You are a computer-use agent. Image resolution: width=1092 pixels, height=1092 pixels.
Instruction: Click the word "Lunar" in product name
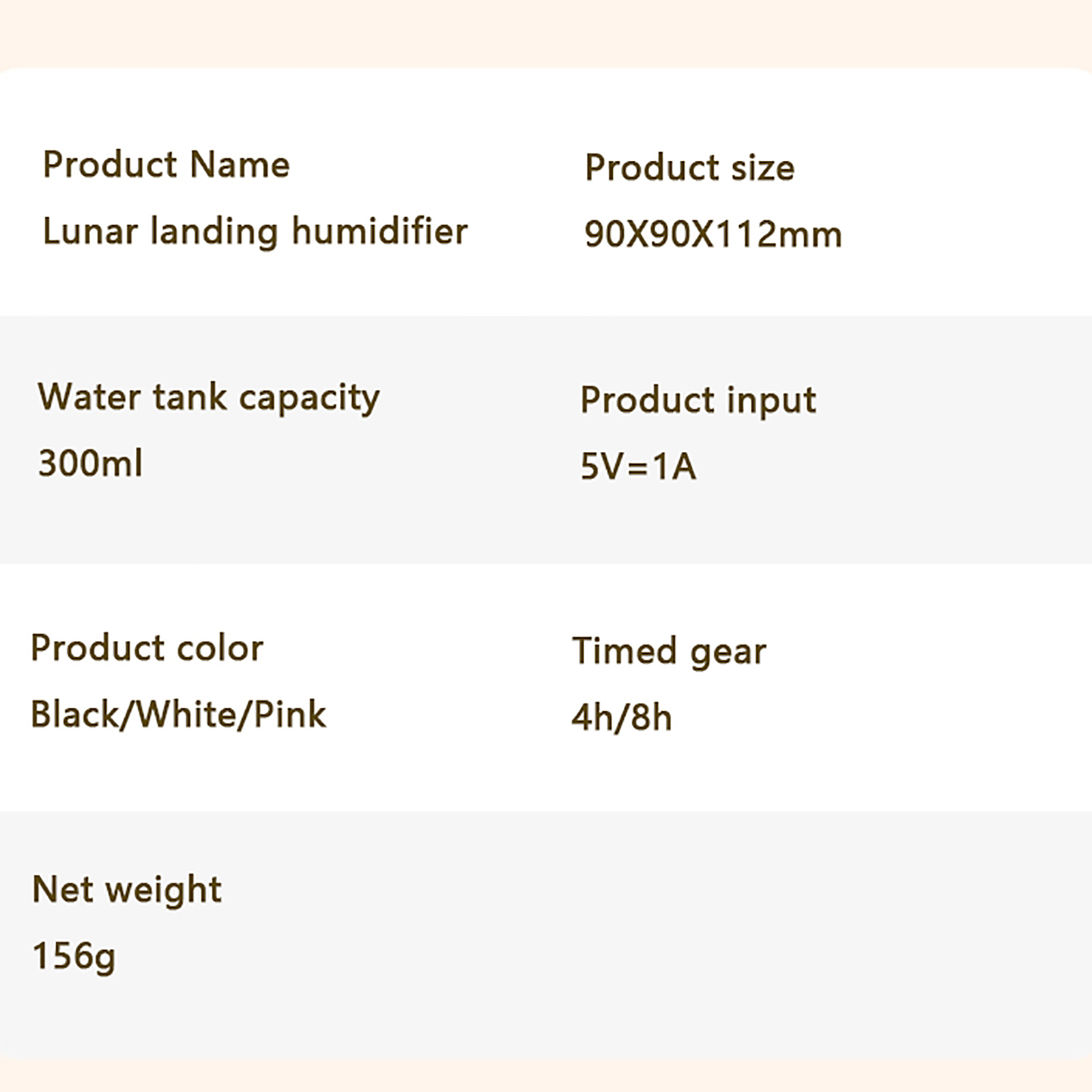tap(90, 231)
